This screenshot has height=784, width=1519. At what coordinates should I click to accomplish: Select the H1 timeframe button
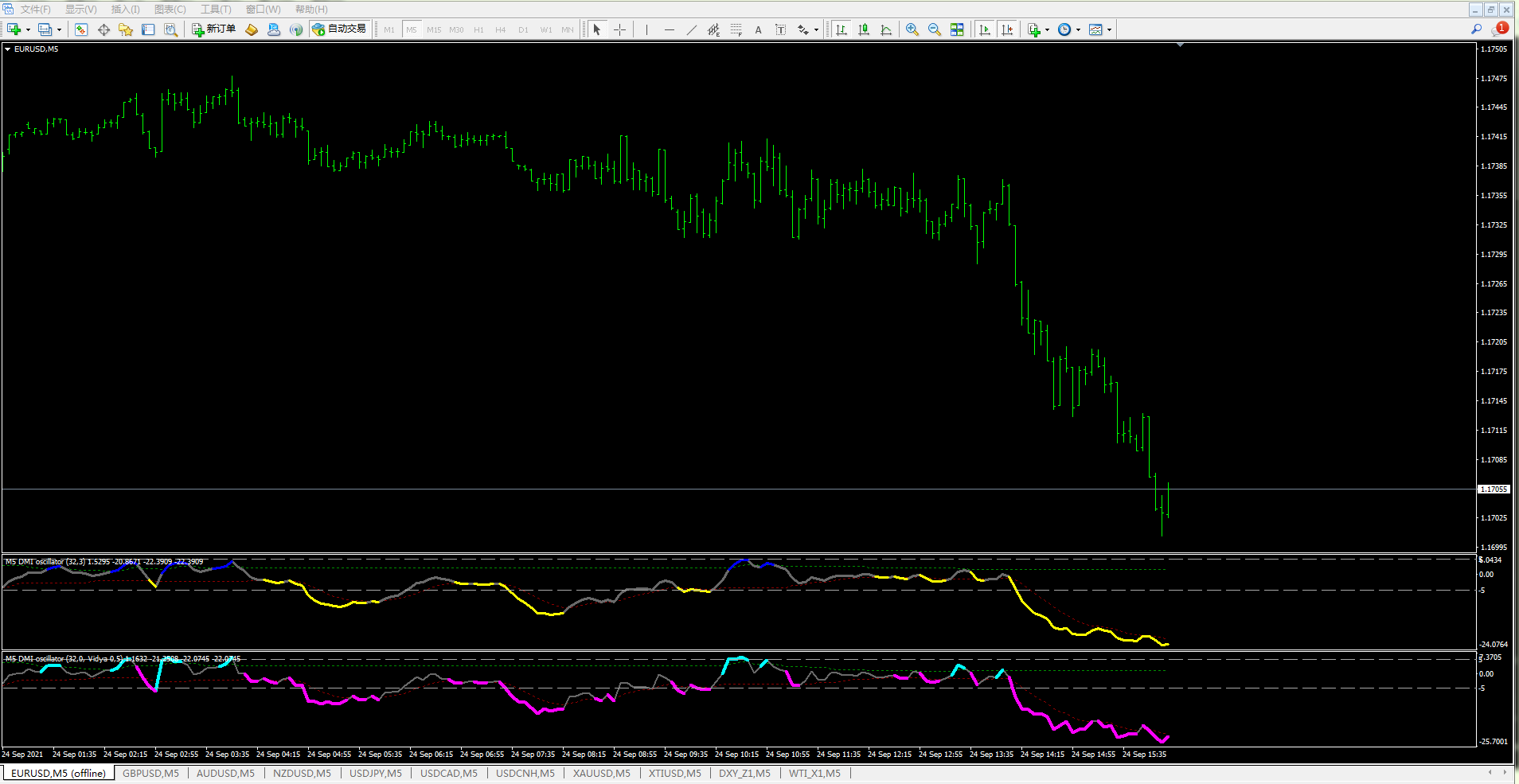click(478, 29)
